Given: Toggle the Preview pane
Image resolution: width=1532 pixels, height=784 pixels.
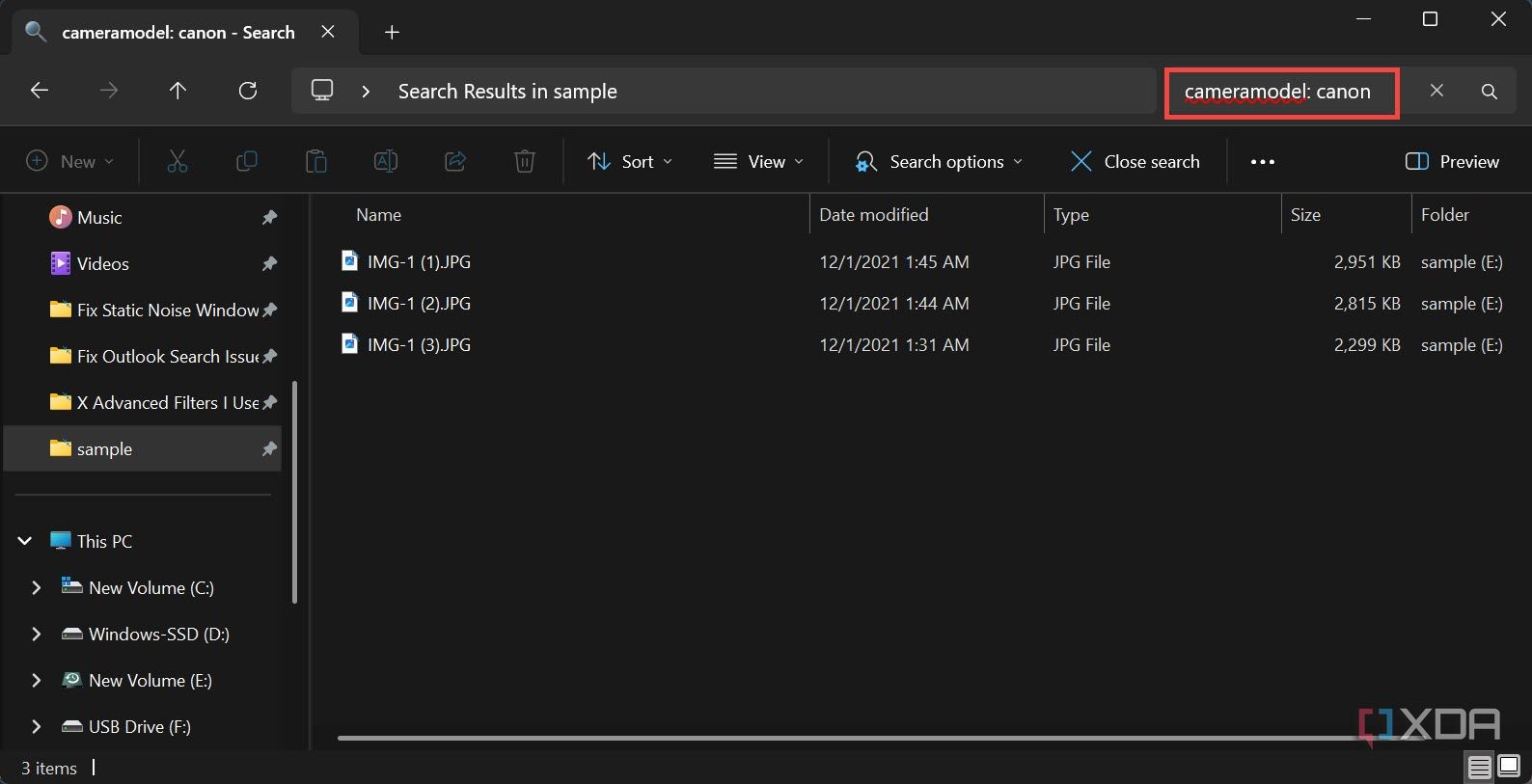Looking at the screenshot, I should [1452, 162].
